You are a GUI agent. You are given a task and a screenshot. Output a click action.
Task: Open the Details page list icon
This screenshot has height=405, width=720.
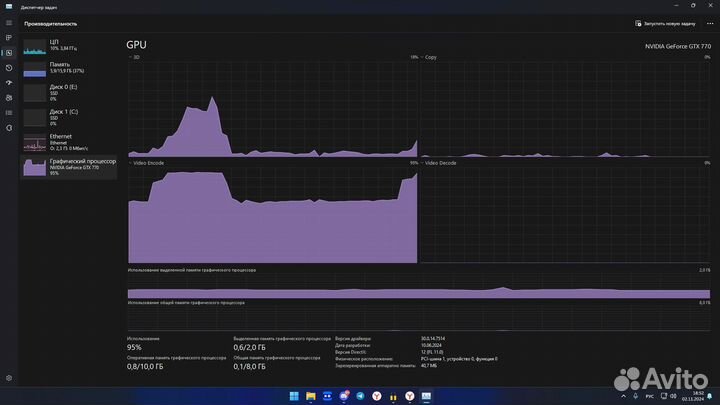click(9, 112)
